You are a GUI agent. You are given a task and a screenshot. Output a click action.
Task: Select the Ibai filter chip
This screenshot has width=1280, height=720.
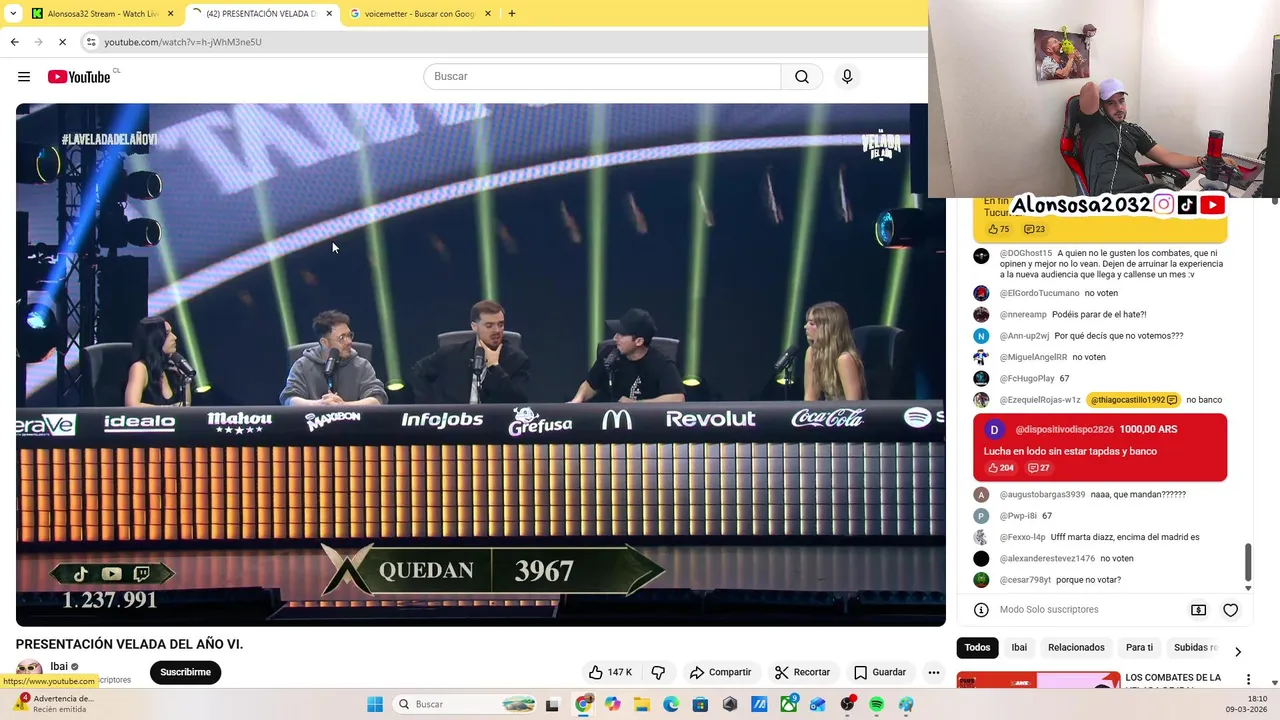(x=1019, y=647)
